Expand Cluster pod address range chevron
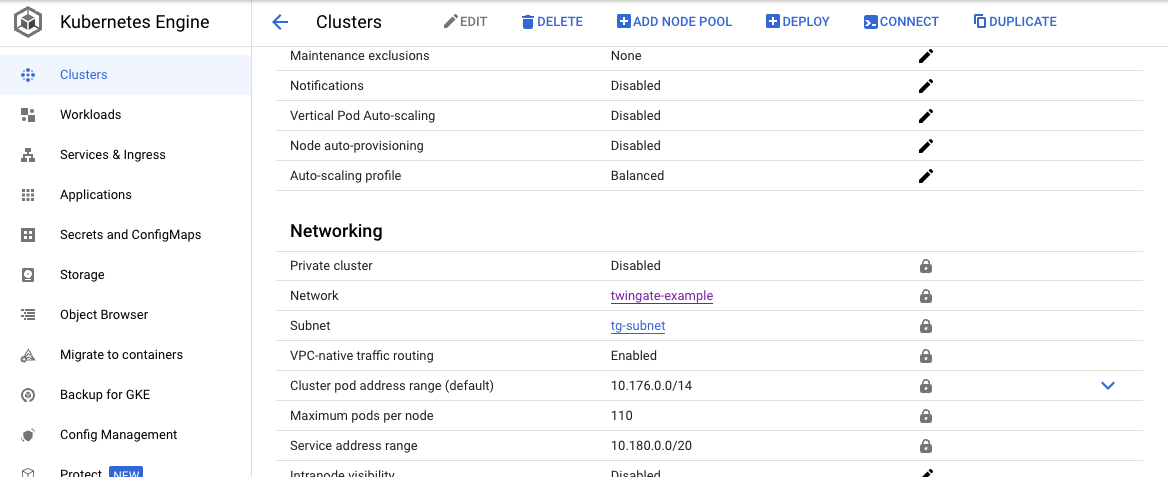Viewport: 1168px width, 477px height. (1108, 386)
